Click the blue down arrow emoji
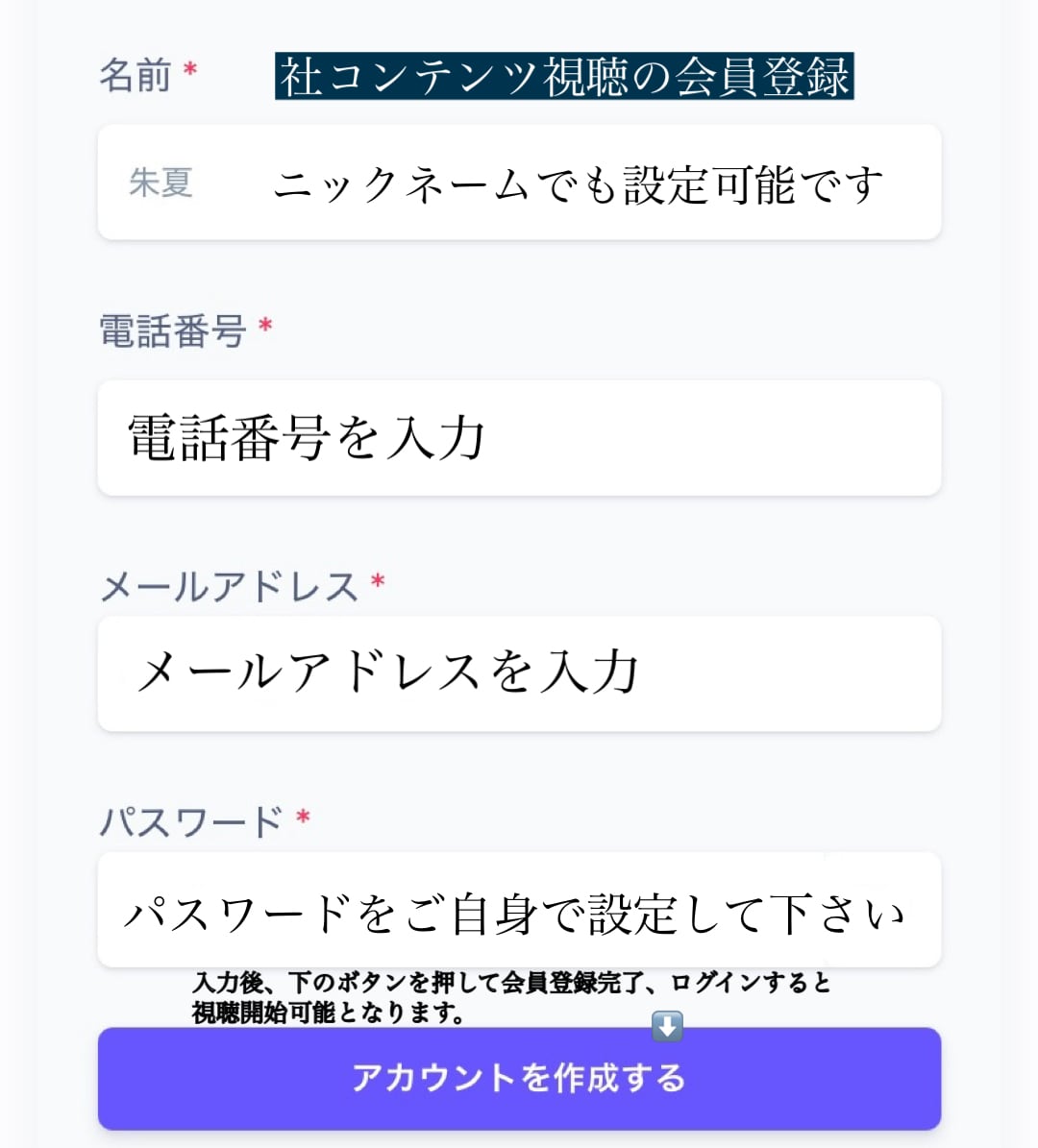Screen dimensions: 1038x1148 tap(667, 1026)
